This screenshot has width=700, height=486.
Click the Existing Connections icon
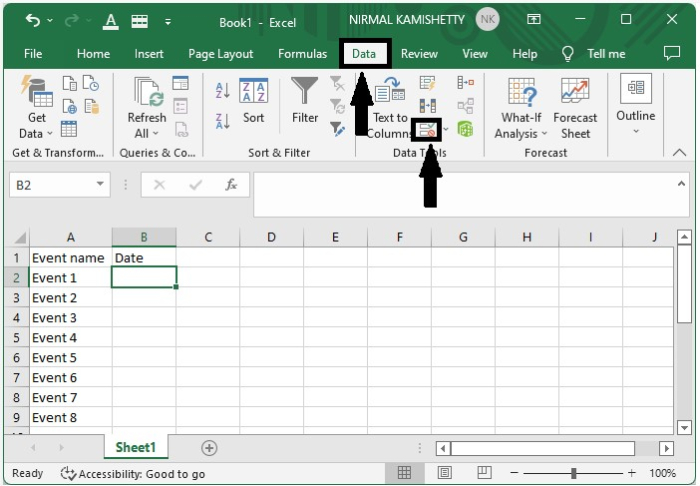coord(92,107)
